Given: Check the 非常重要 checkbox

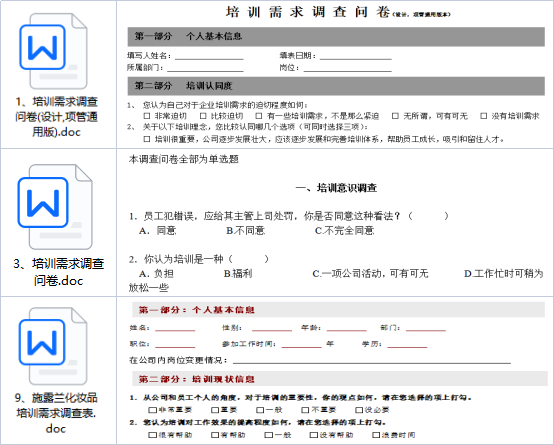Looking at the screenshot, I should pyautogui.click(x=153, y=410).
